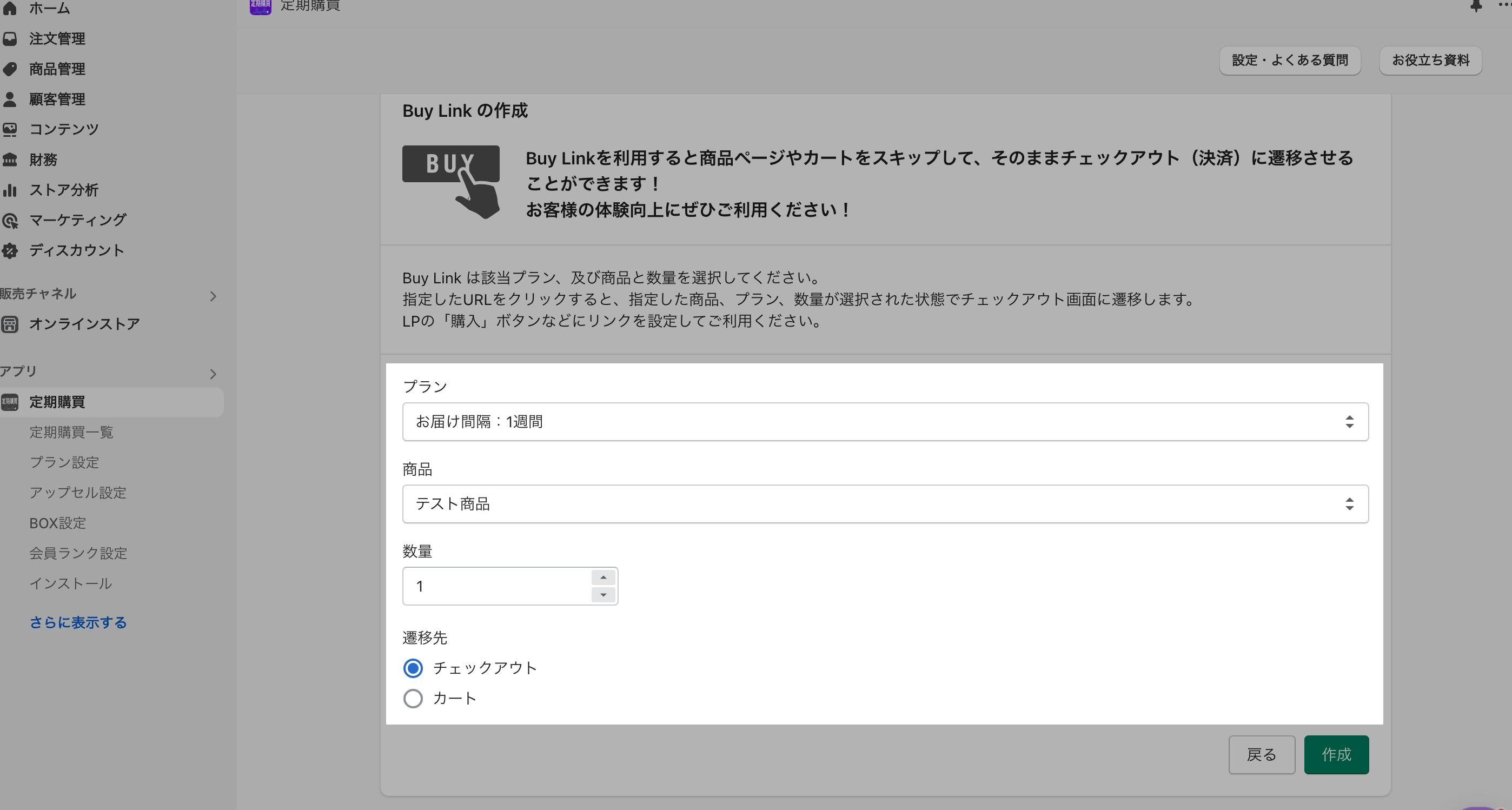Click the Customers person icon
This screenshot has height=810, width=1512.
pos(10,99)
